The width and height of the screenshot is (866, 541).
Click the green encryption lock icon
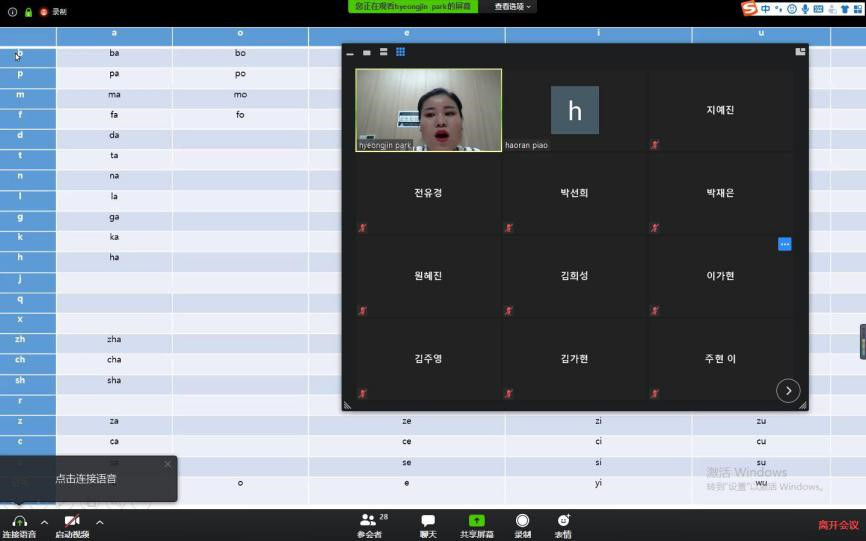click(28, 12)
